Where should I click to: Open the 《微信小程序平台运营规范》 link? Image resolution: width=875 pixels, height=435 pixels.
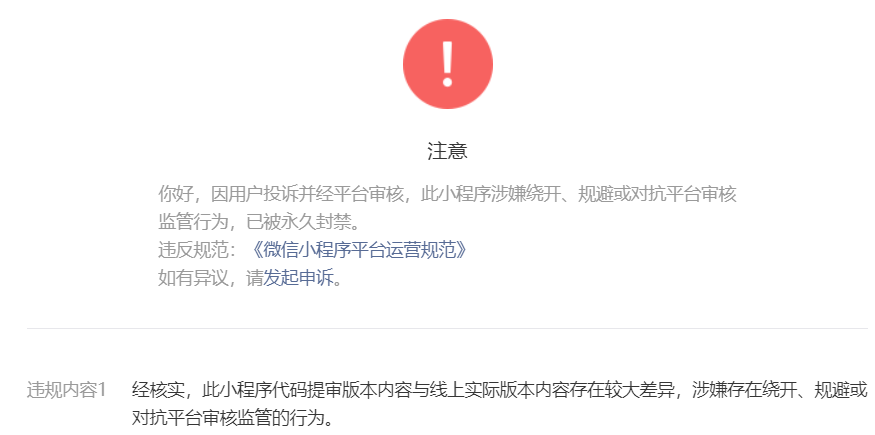[357, 251]
